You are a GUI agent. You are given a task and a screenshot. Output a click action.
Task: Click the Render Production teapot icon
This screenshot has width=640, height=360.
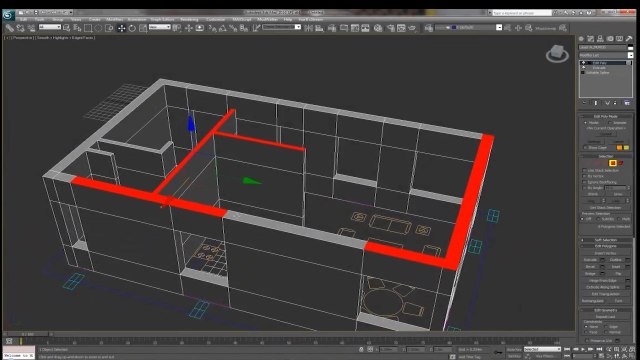[412, 28]
